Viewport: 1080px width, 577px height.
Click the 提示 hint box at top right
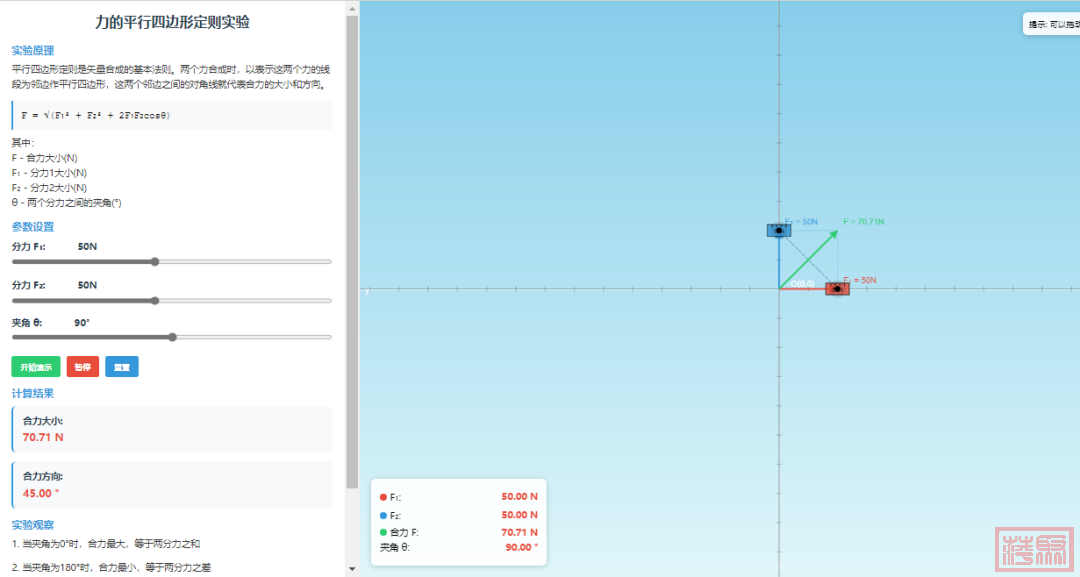point(1050,24)
